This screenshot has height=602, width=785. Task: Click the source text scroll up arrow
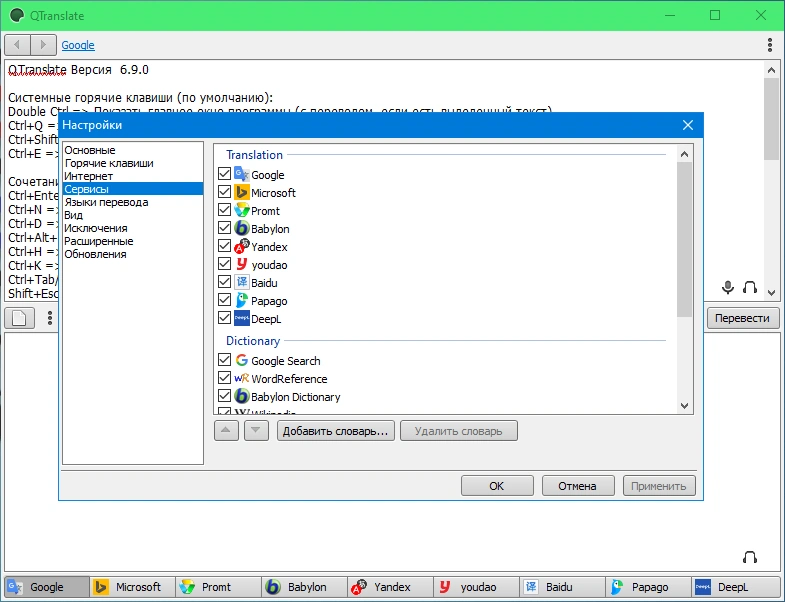771,71
